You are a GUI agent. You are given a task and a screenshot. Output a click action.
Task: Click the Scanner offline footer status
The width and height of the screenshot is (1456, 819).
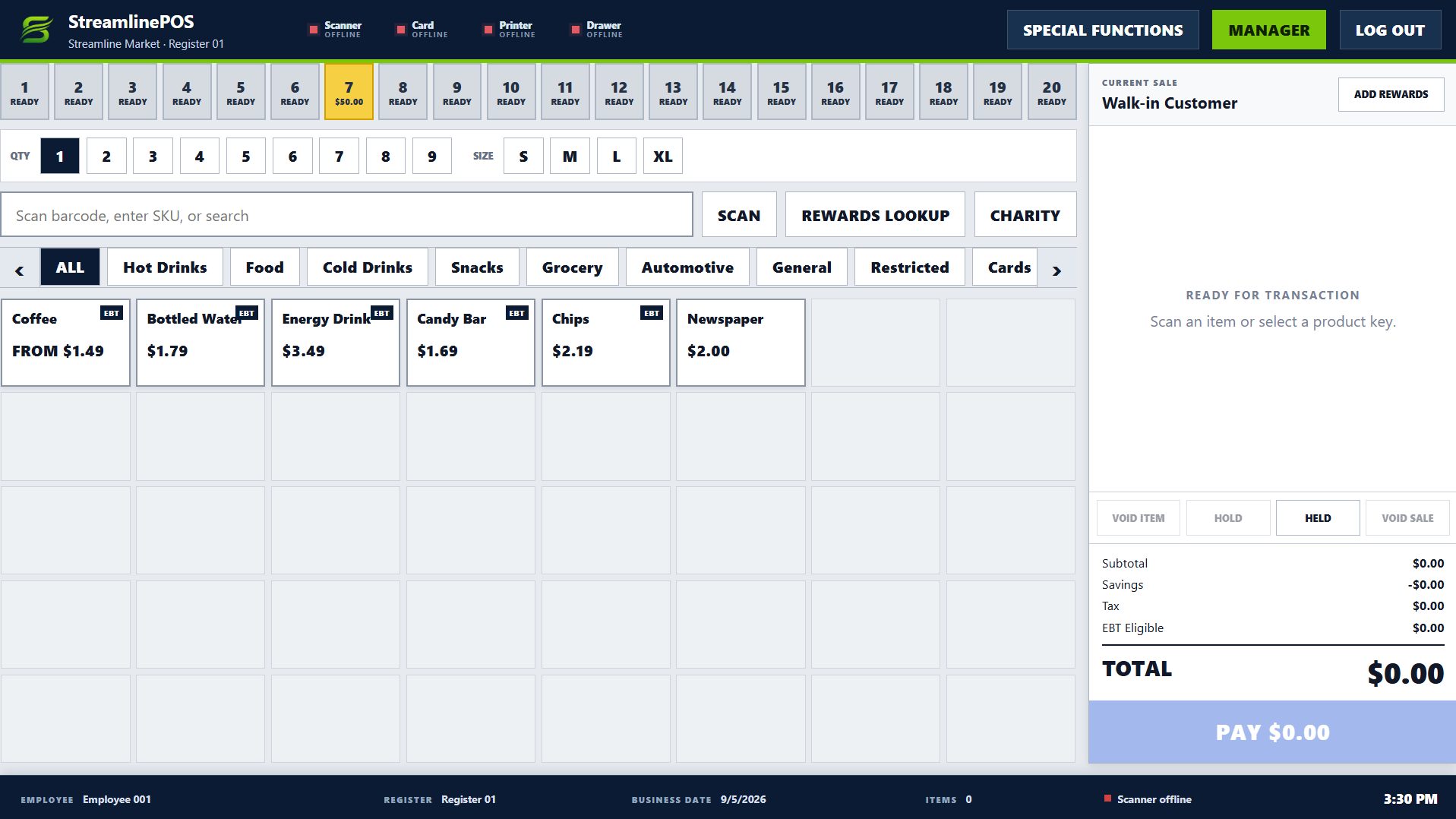coord(1148,799)
